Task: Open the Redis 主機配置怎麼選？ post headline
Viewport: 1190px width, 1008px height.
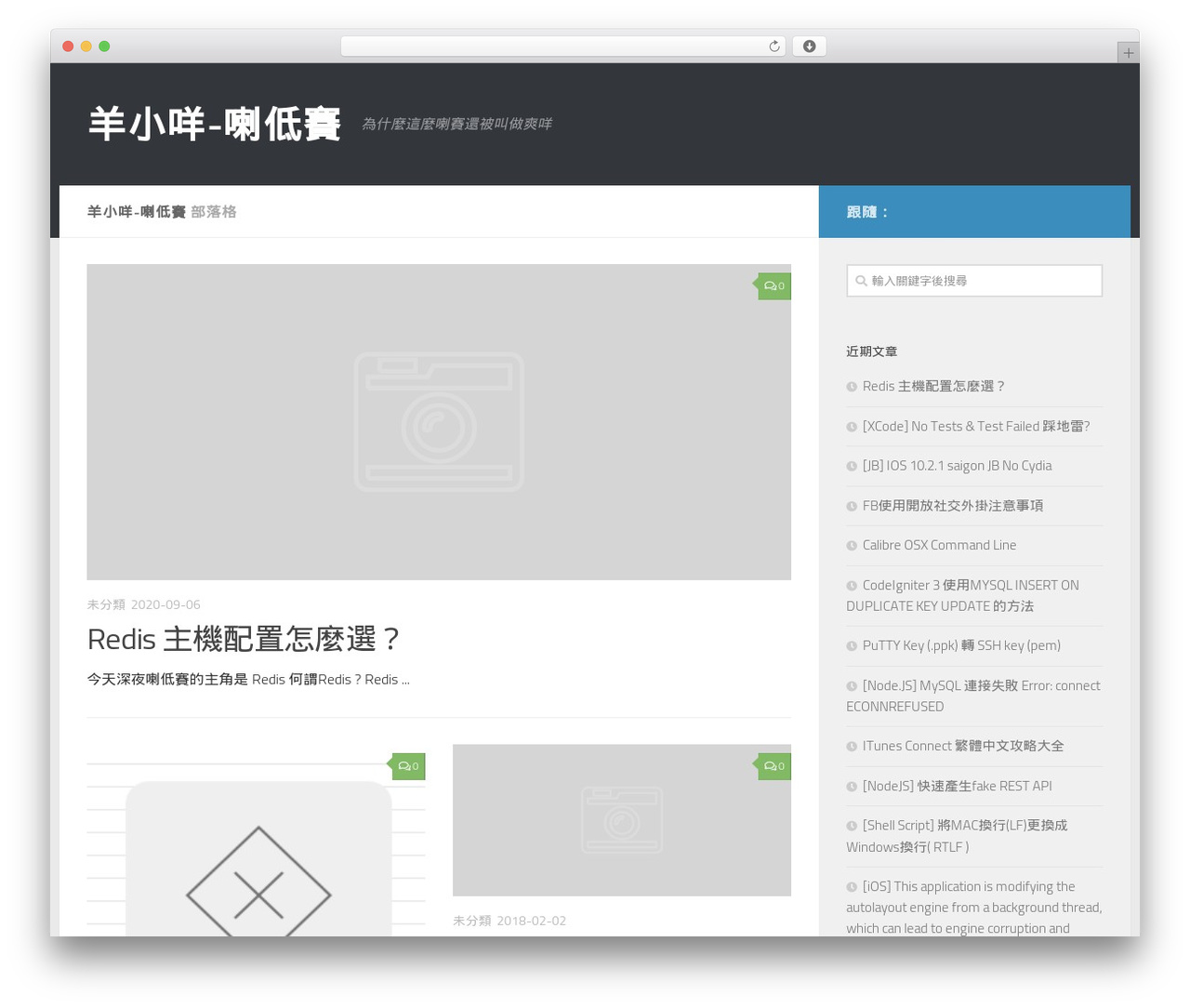Action: 244,640
